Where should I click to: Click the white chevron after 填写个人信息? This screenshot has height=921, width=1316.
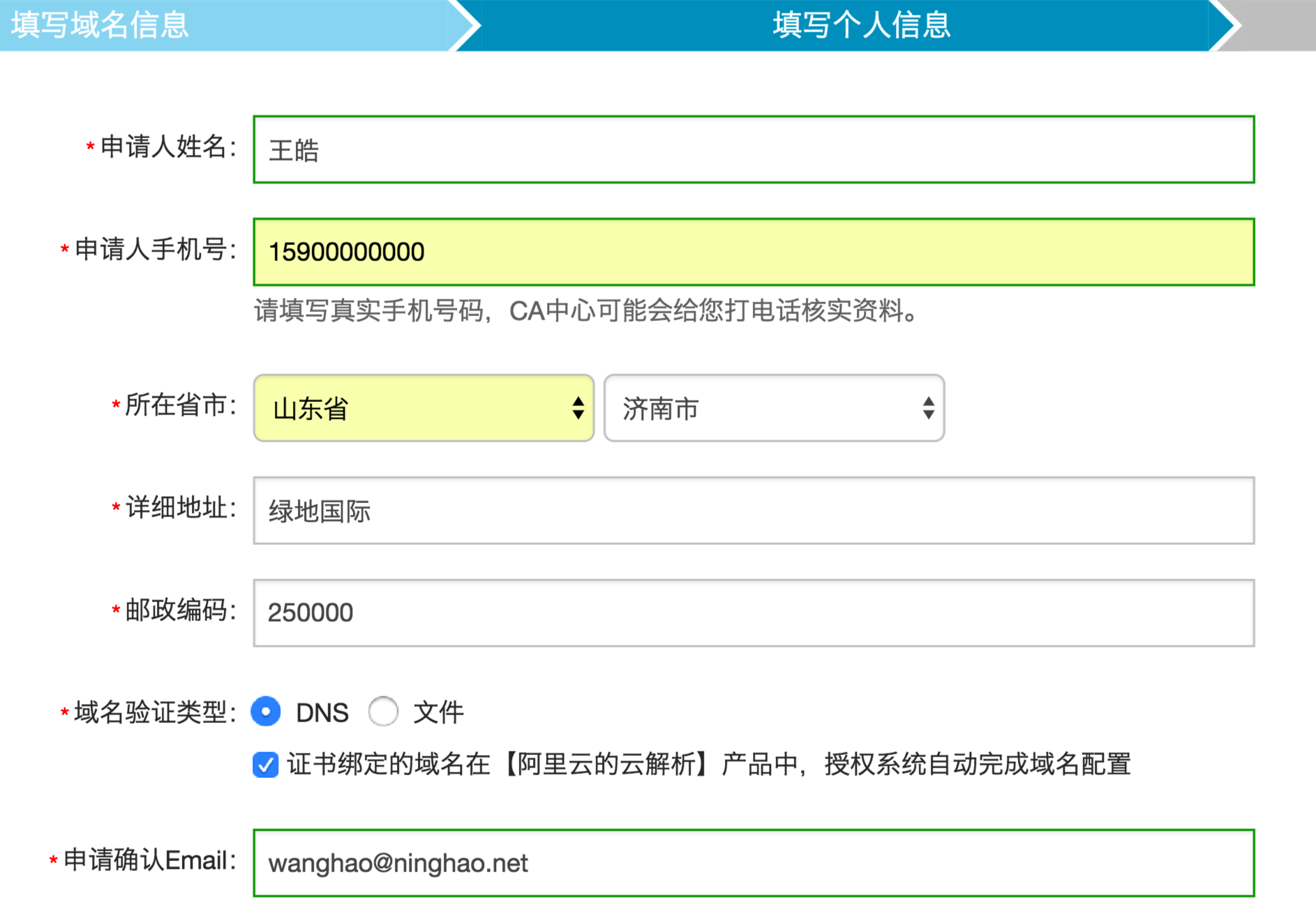pyautogui.click(x=1225, y=25)
